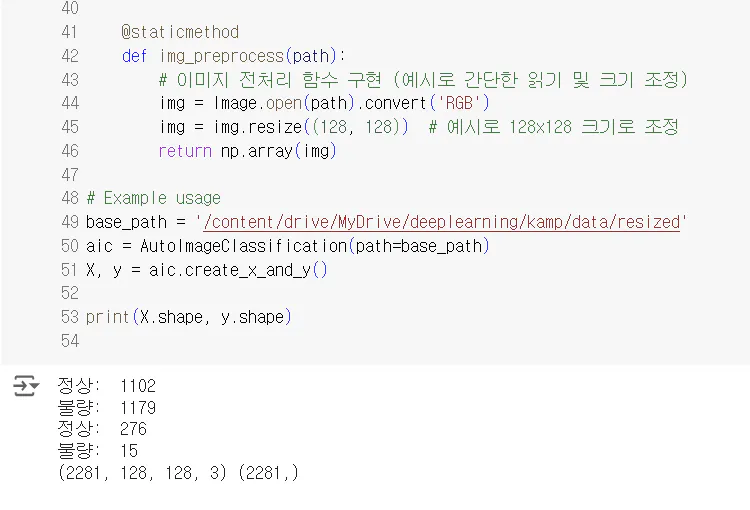Click AutoImageClassification constructor call
Screen dimensions: 750x510
point(315,246)
